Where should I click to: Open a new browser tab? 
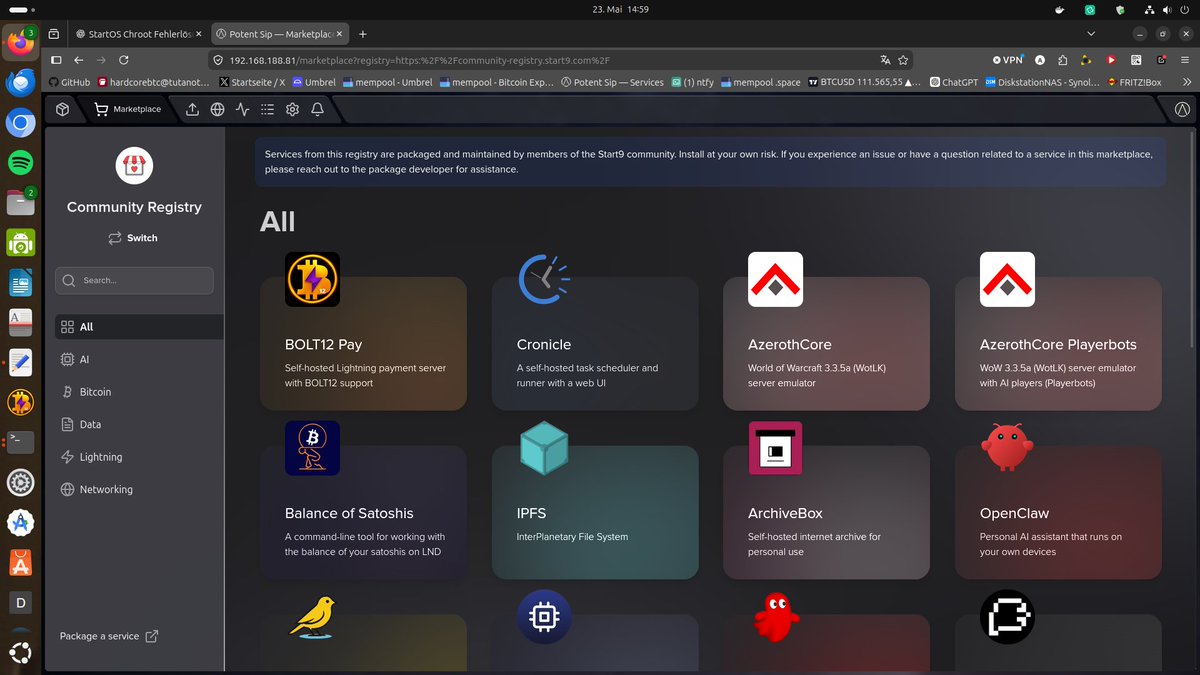pyautogui.click(x=363, y=34)
